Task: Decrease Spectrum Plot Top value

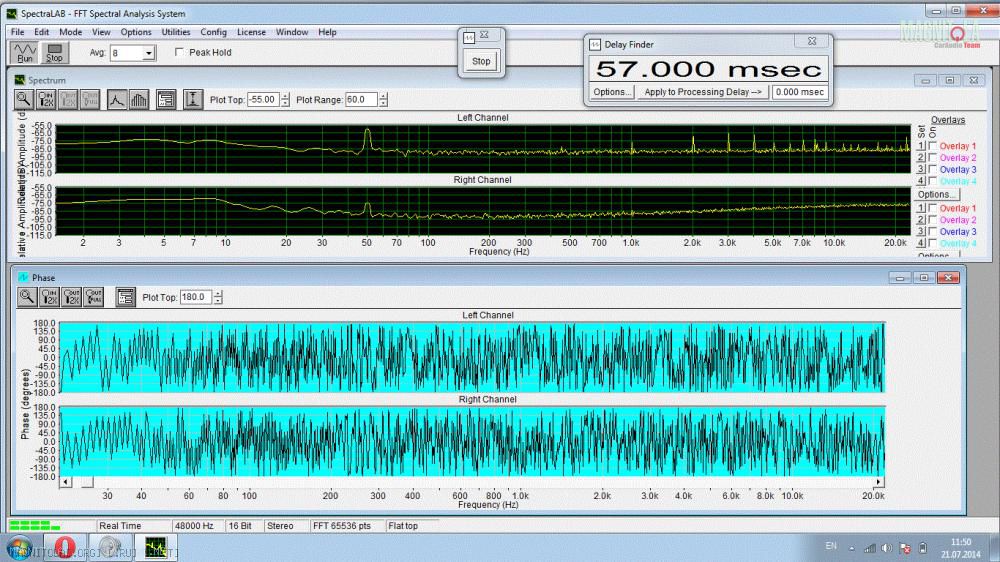Action: click(285, 103)
